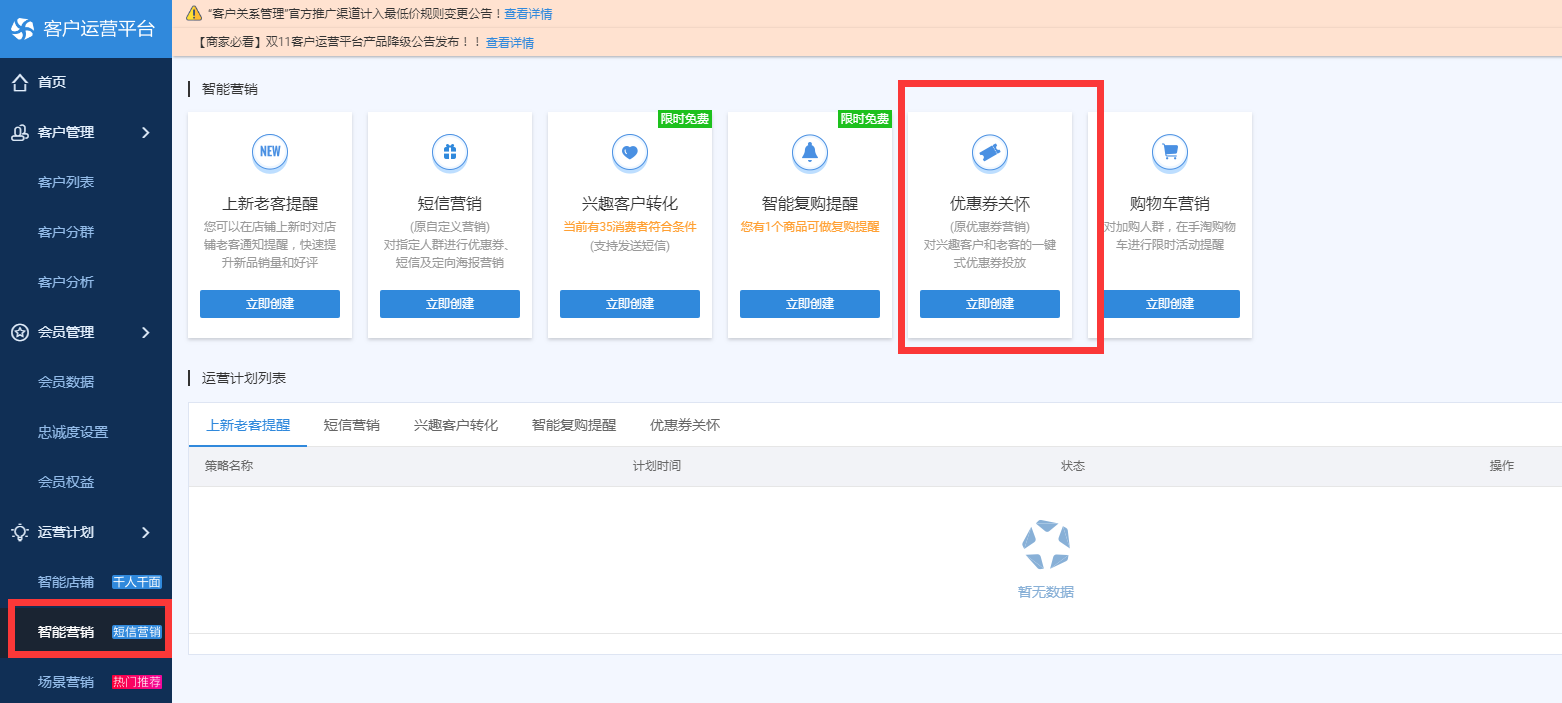
Task: Click the NEW icon for 上新老客提醒
Action: pos(270,152)
